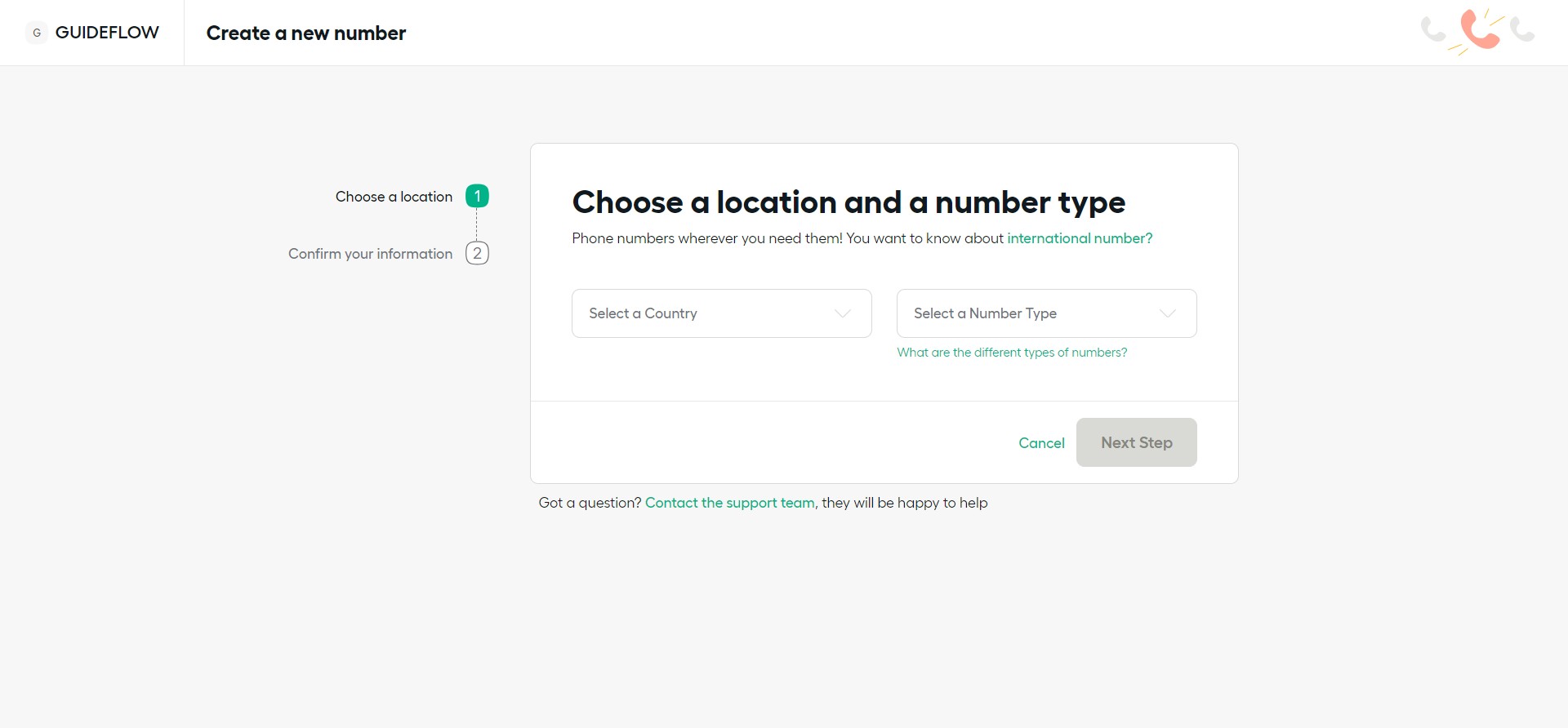Open the Select a Number Type dropdown
This screenshot has height=728, width=1568.
(x=1029, y=313)
